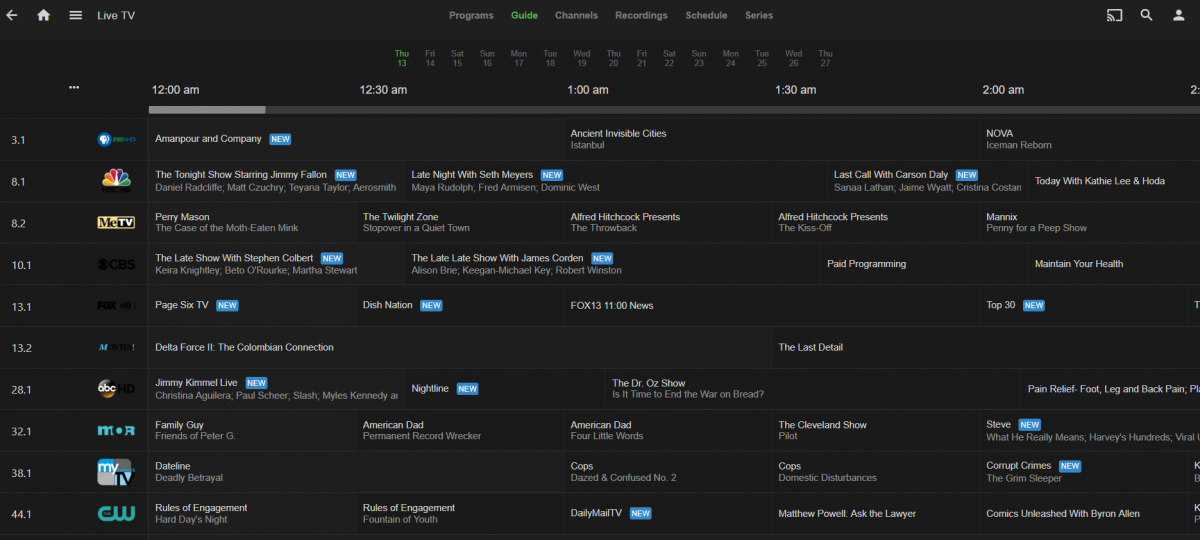Open the guide options three-dots icon

pyautogui.click(x=74, y=87)
